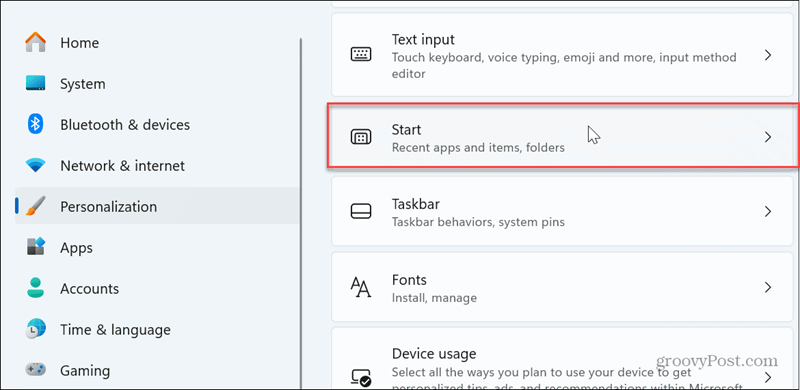Open the Fonts settings title

[409, 280]
